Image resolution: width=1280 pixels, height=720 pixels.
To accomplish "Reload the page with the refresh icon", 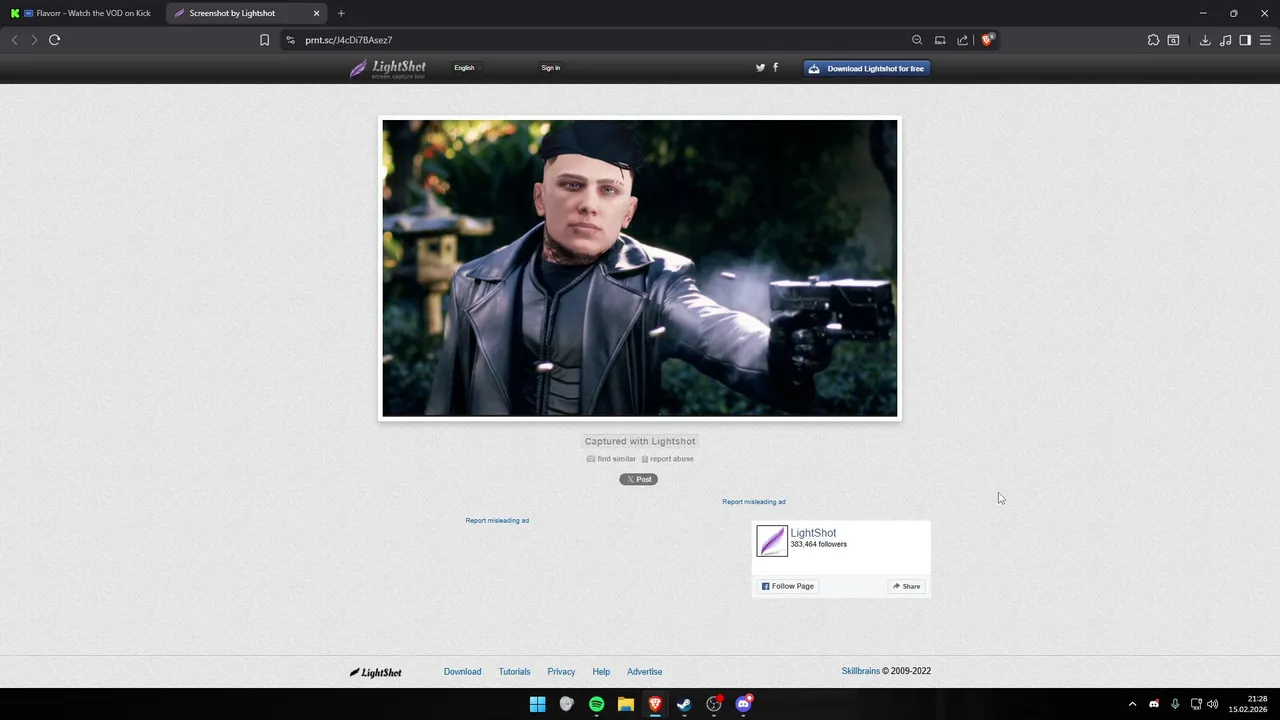I will [x=54, y=40].
